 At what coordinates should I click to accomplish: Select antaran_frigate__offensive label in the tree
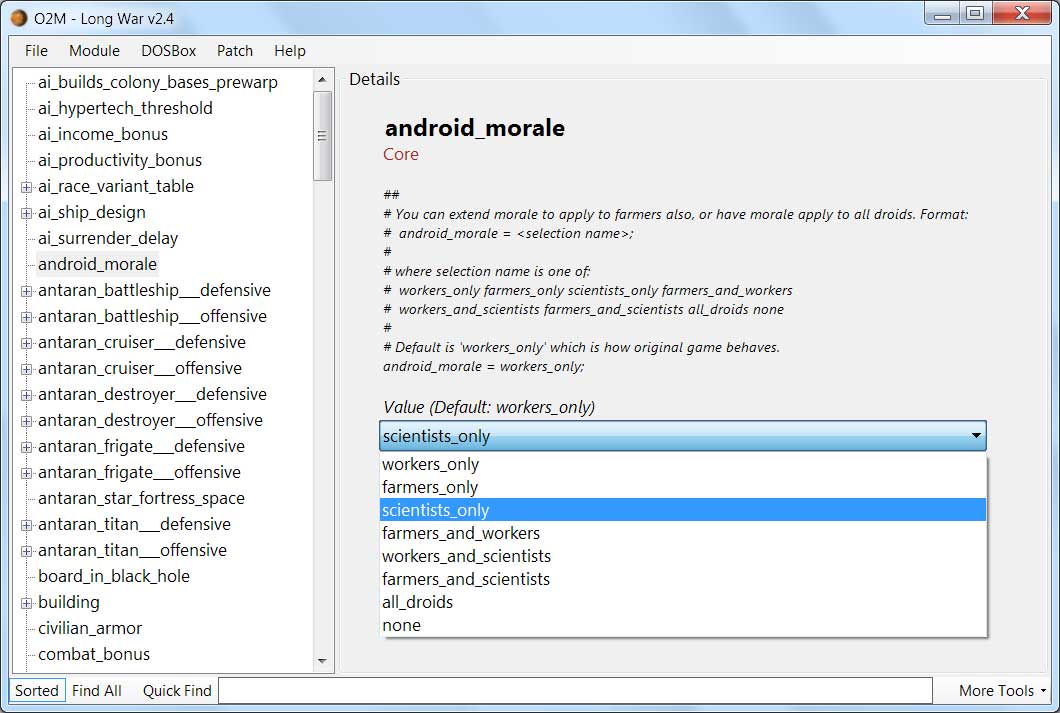pyautogui.click(x=139, y=472)
